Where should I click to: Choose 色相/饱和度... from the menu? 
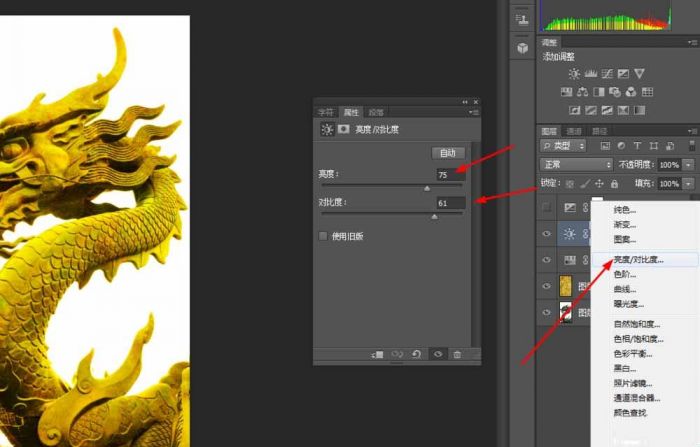pos(638,339)
